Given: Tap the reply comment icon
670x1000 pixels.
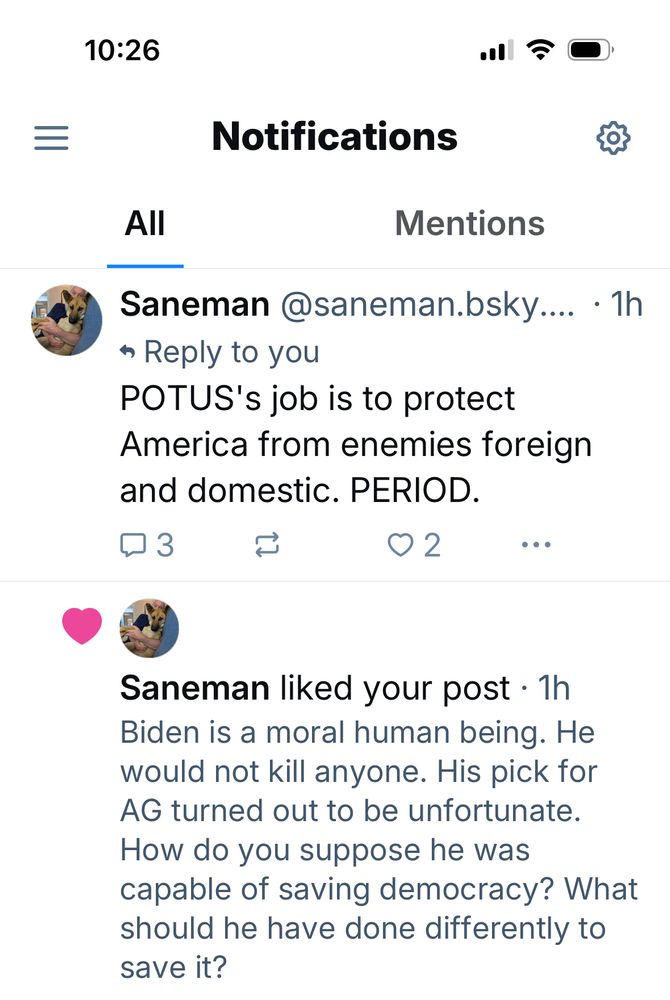Looking at the screenshot, I should [x=133, y=545].
